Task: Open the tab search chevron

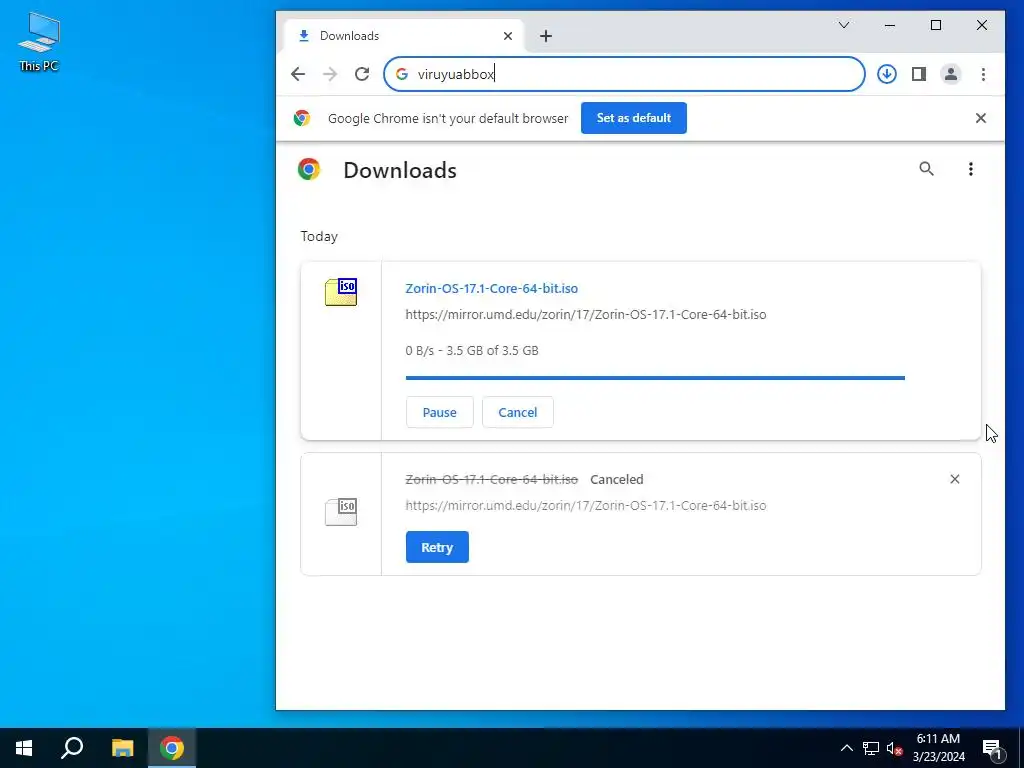Action: pos(844,25)
